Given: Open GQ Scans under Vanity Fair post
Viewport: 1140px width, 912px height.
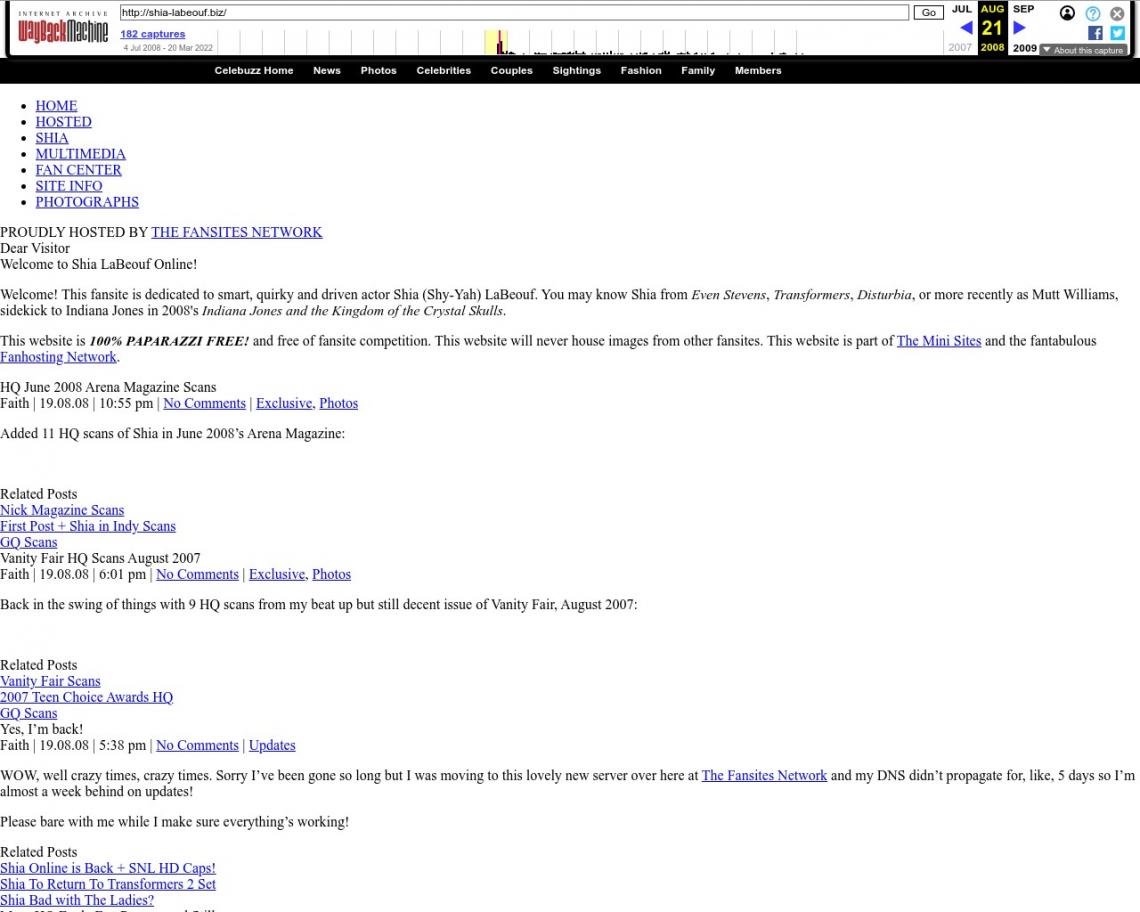Looking at the screenshot, I should coord(28,713).
